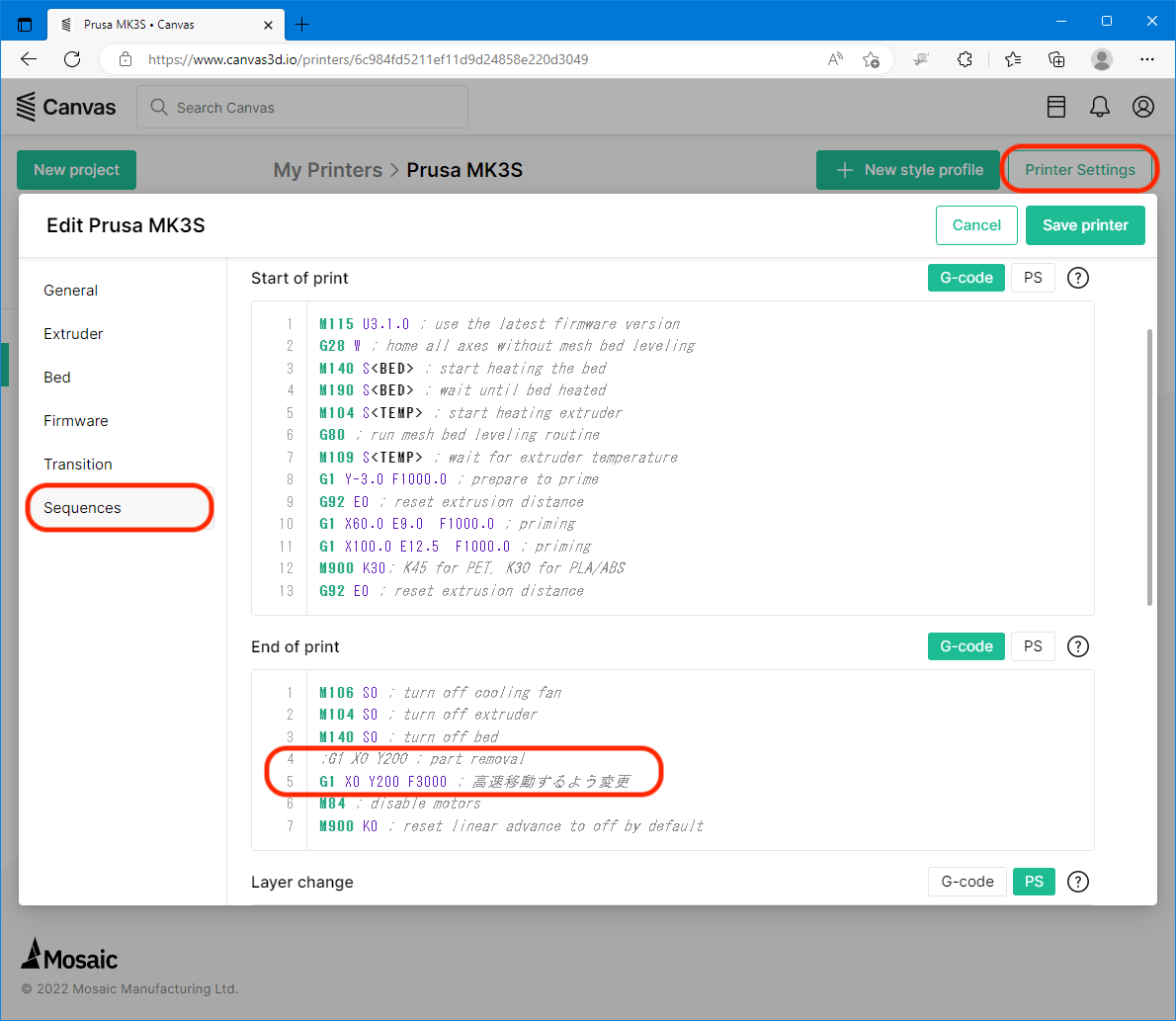This screenshot has height=1021, width=1176.
Task: Click line 'M115 U3.1.0' in Start code
Action: [x=499, y=324]
